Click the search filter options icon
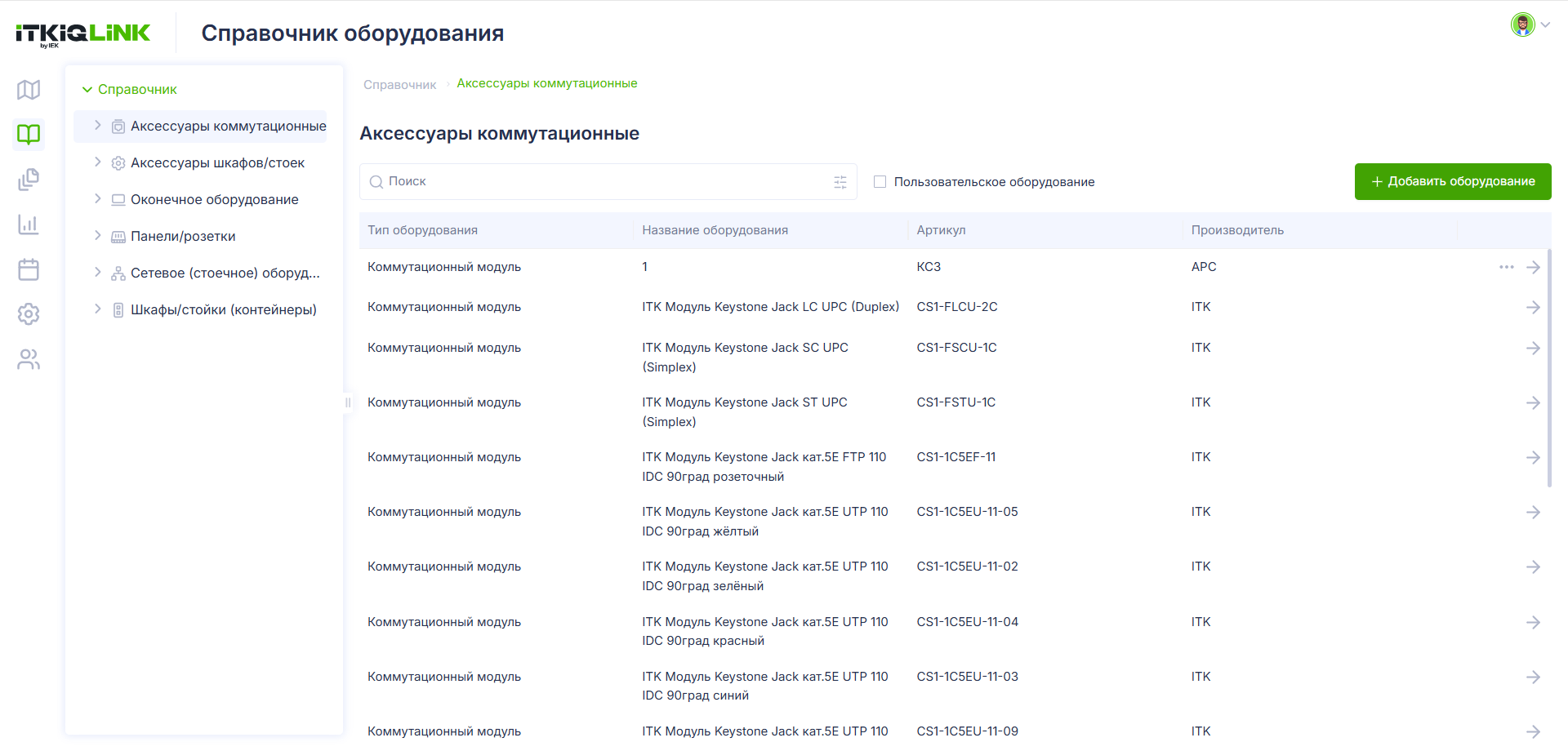This screenshot has width=1568, height=751. [x=840, y=182]
